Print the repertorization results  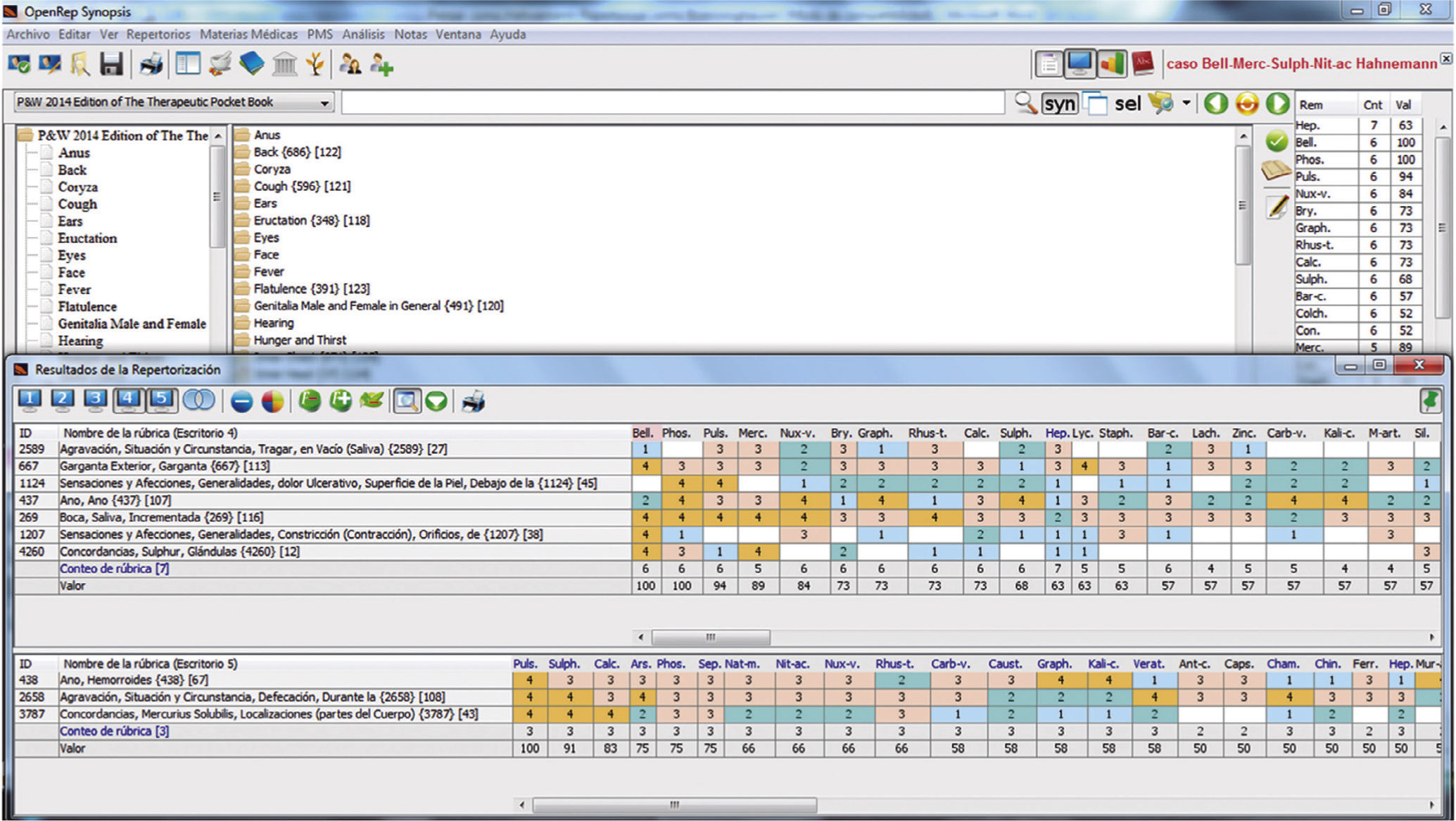click(473, 402)
